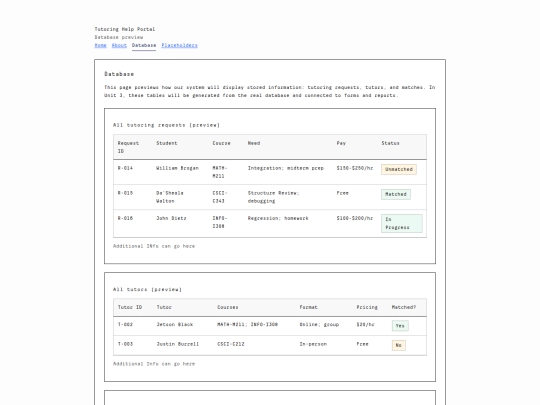Open the Placeholders navigation link
Image resolution: width=540 pixels, height=405 pixels.
(179, 45)
